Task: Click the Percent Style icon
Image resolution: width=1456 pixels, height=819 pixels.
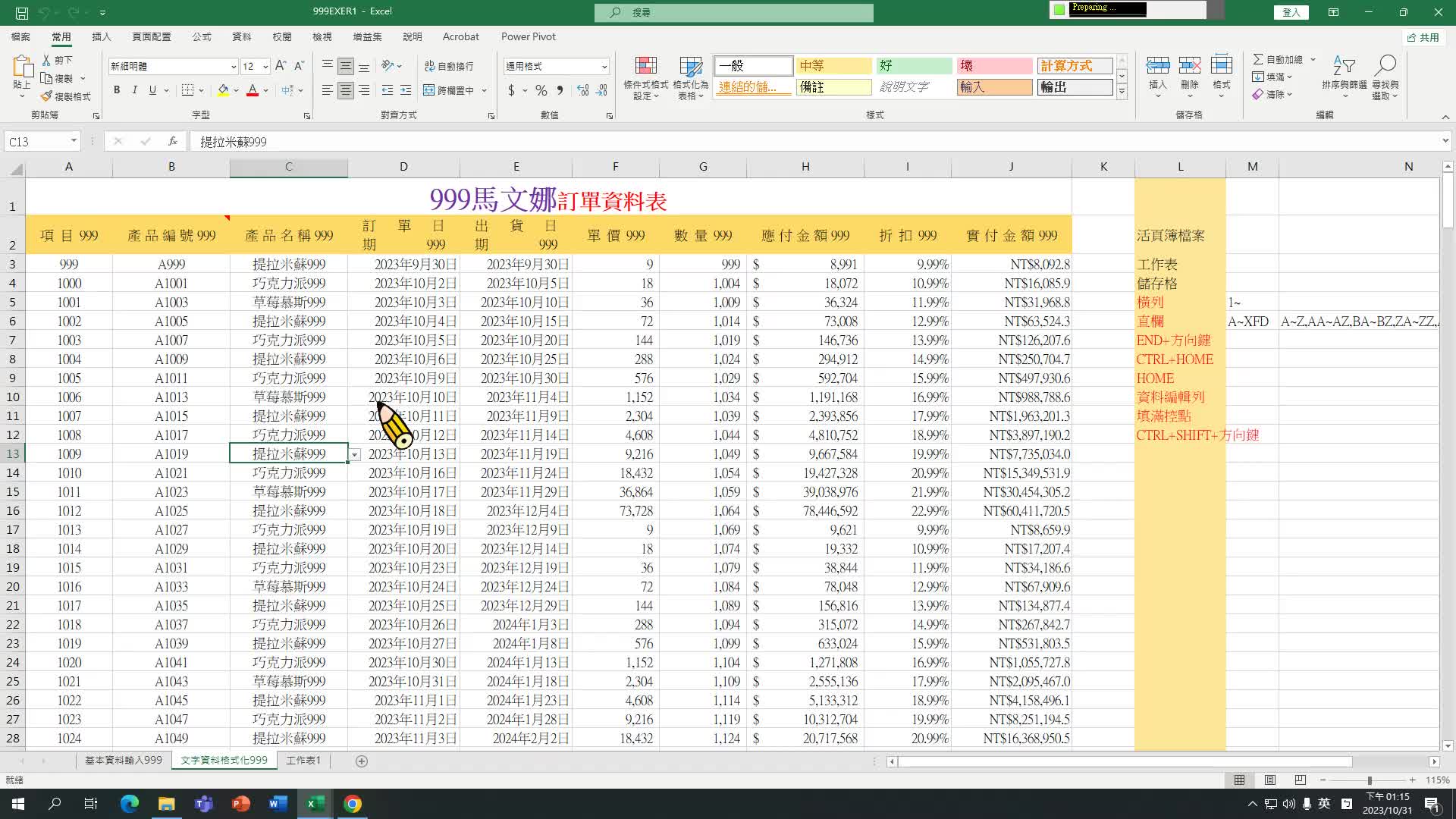Action: pos(541,90)
